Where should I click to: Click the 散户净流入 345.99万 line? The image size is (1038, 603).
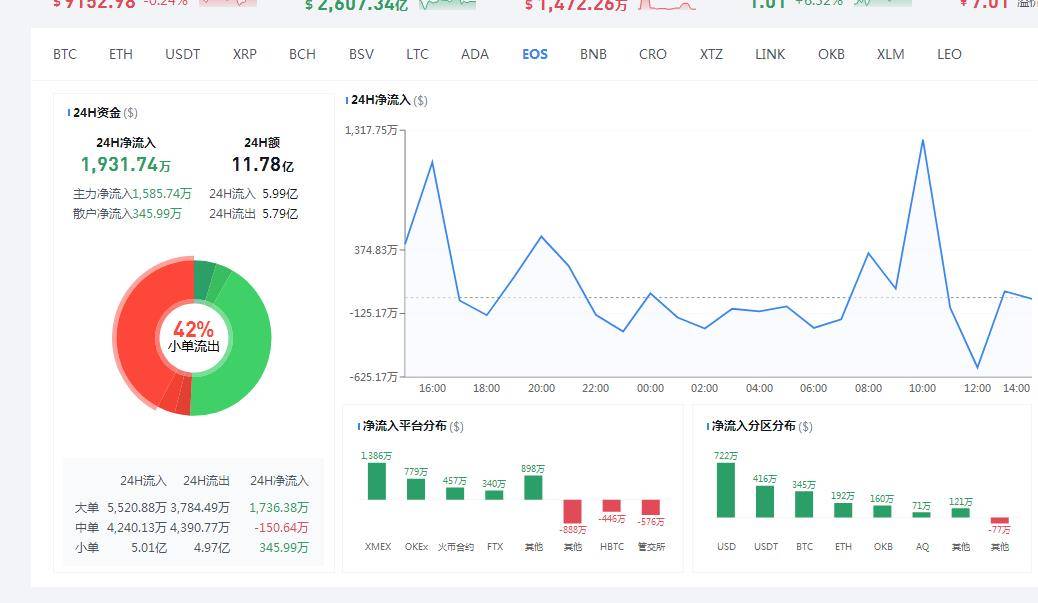127,214
